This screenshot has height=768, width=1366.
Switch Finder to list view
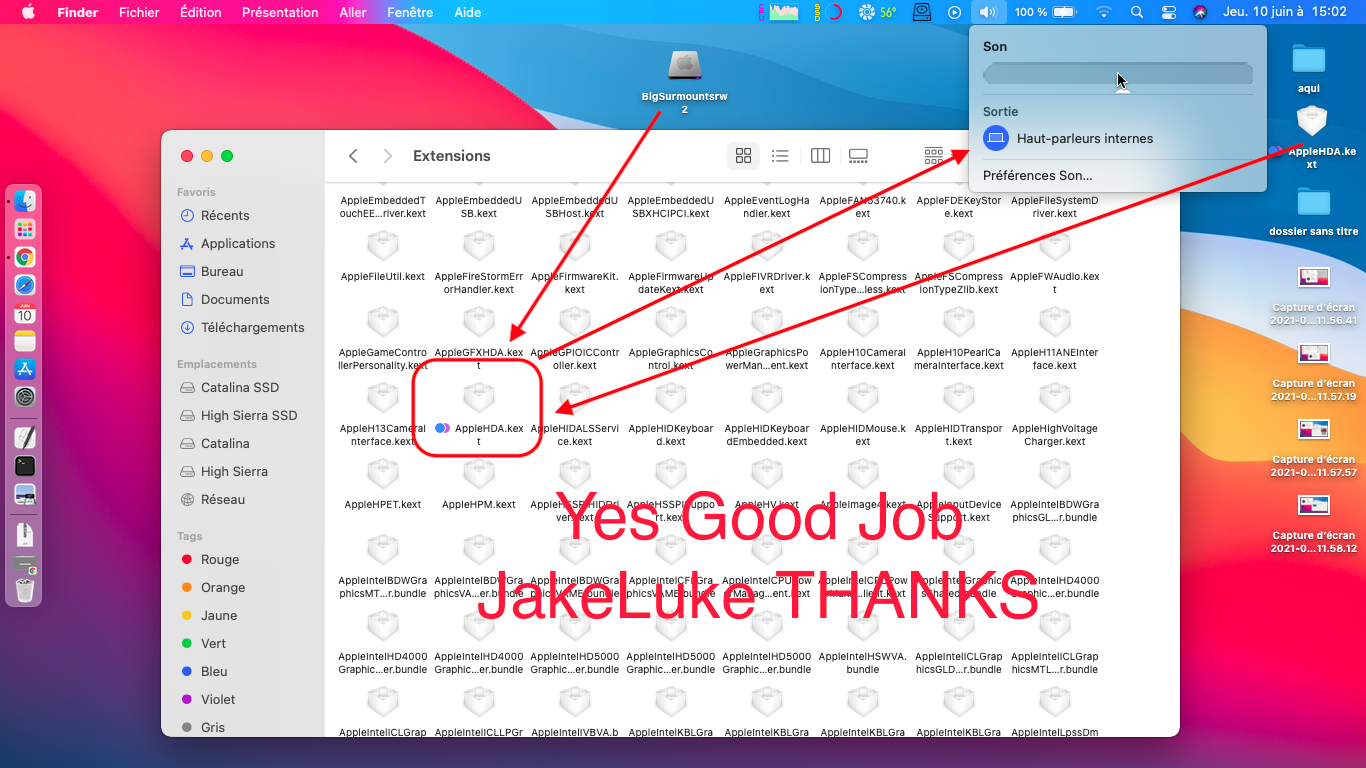[781, 156]
